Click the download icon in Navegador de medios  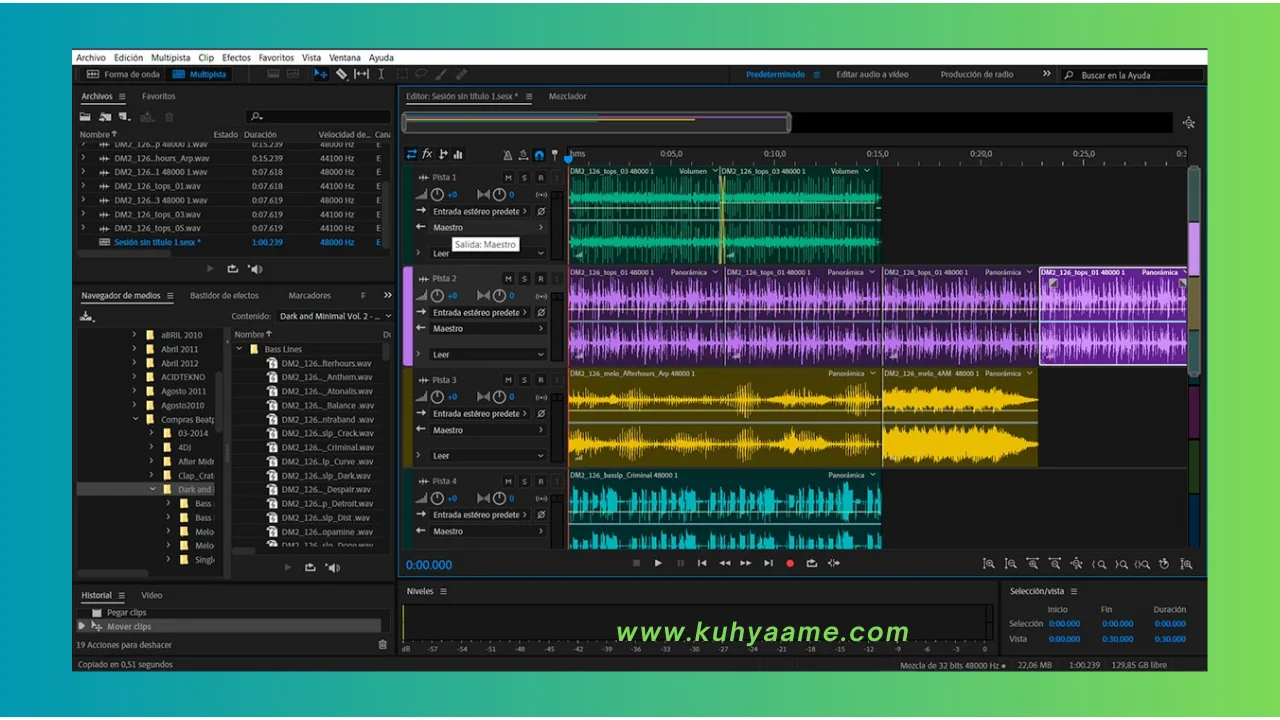click(86, 316)
